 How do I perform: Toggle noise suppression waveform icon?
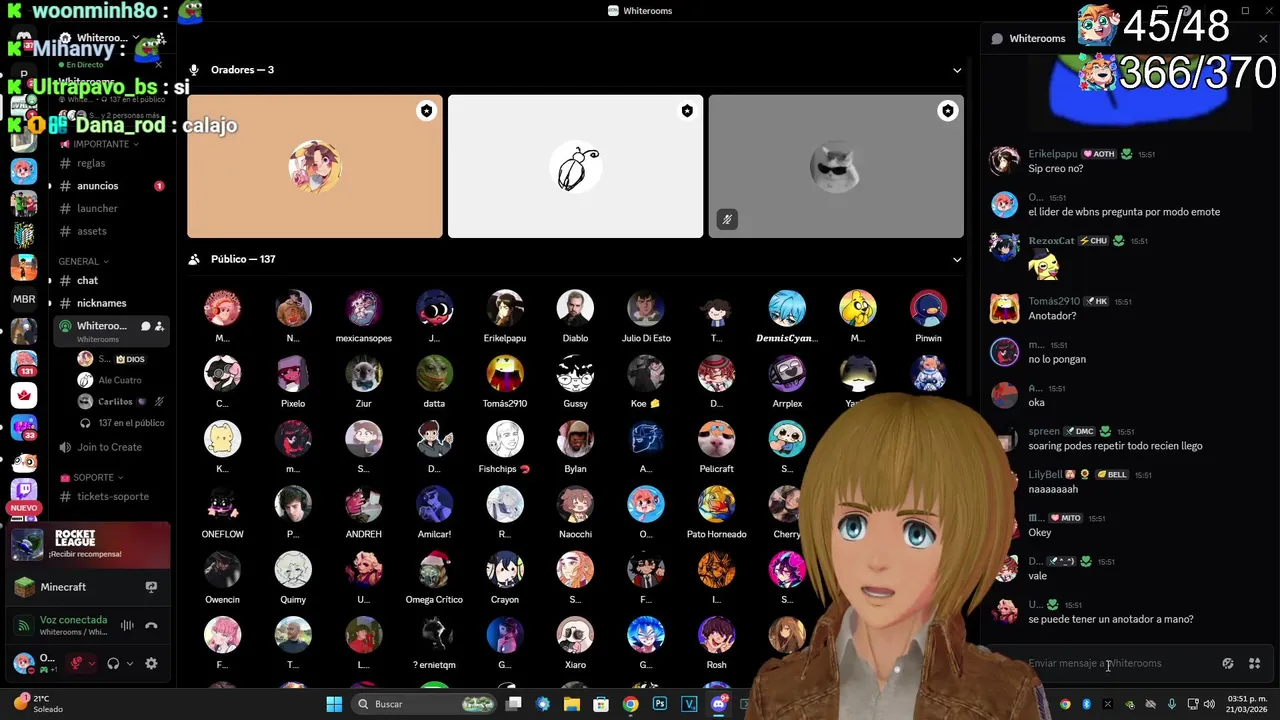(x=127, y=626)
